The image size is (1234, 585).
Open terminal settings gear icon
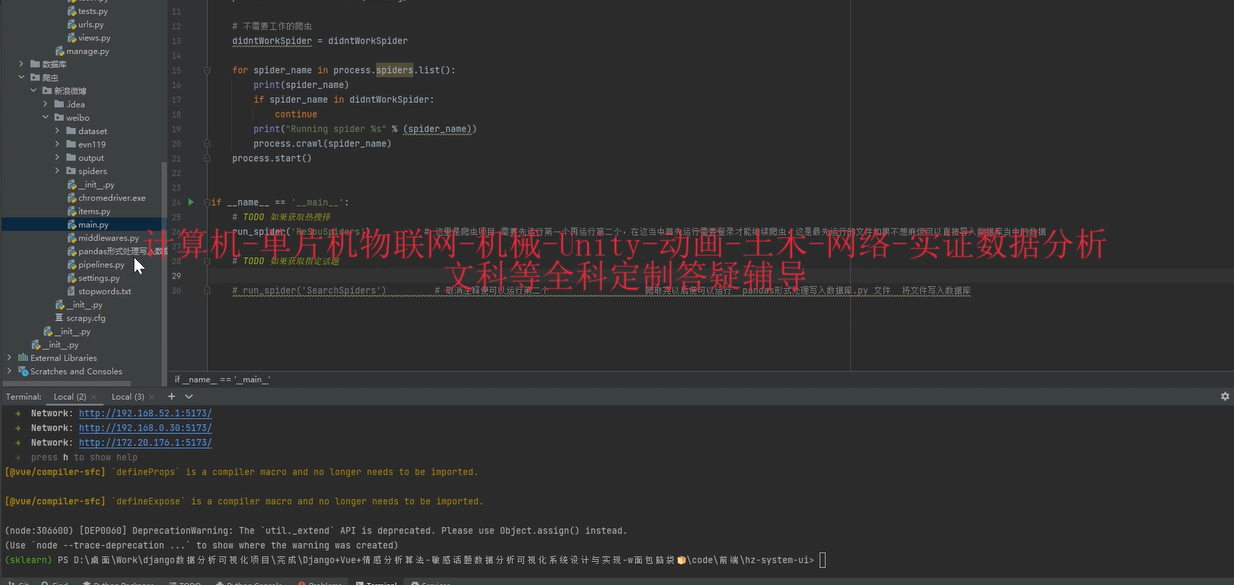coord(1225,397)
